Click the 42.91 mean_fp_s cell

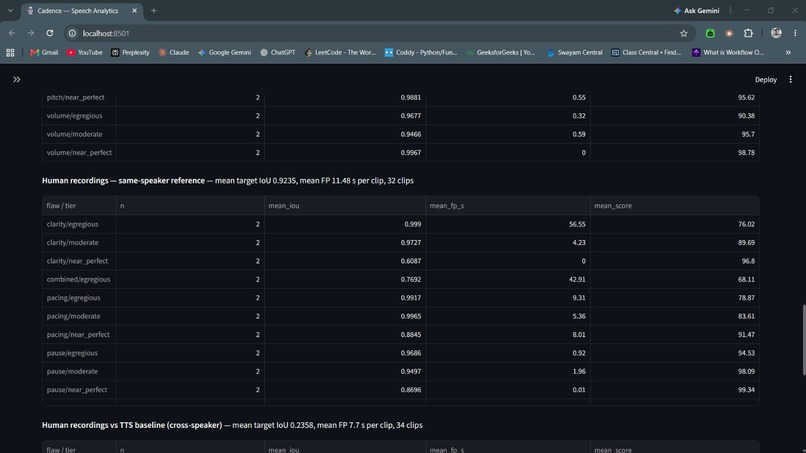pos(508,280)
